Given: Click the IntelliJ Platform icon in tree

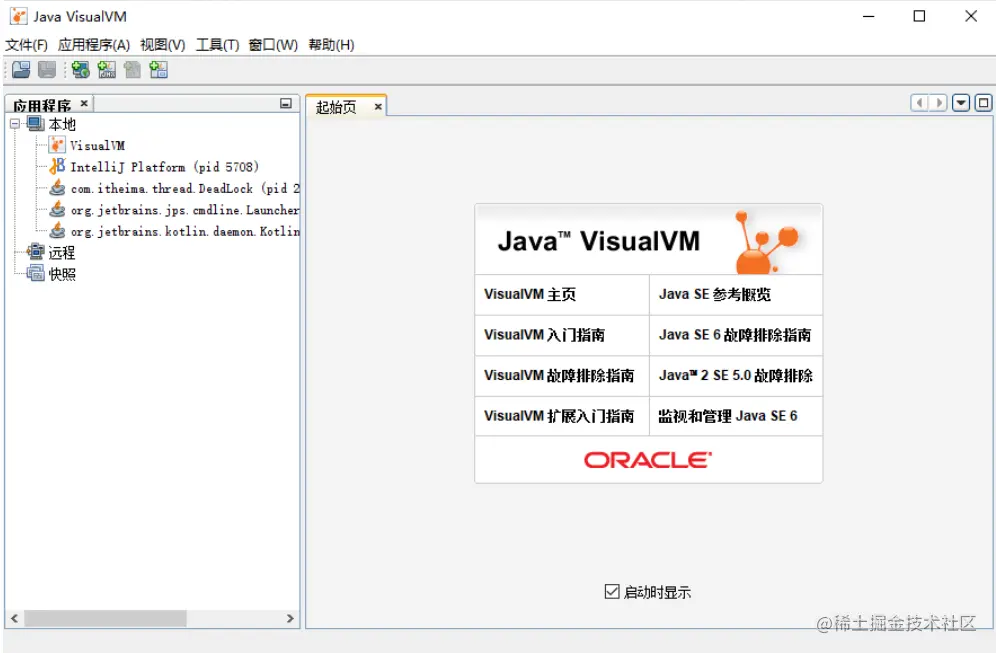Looking at the screenshot, I should (x=57, y=166).
